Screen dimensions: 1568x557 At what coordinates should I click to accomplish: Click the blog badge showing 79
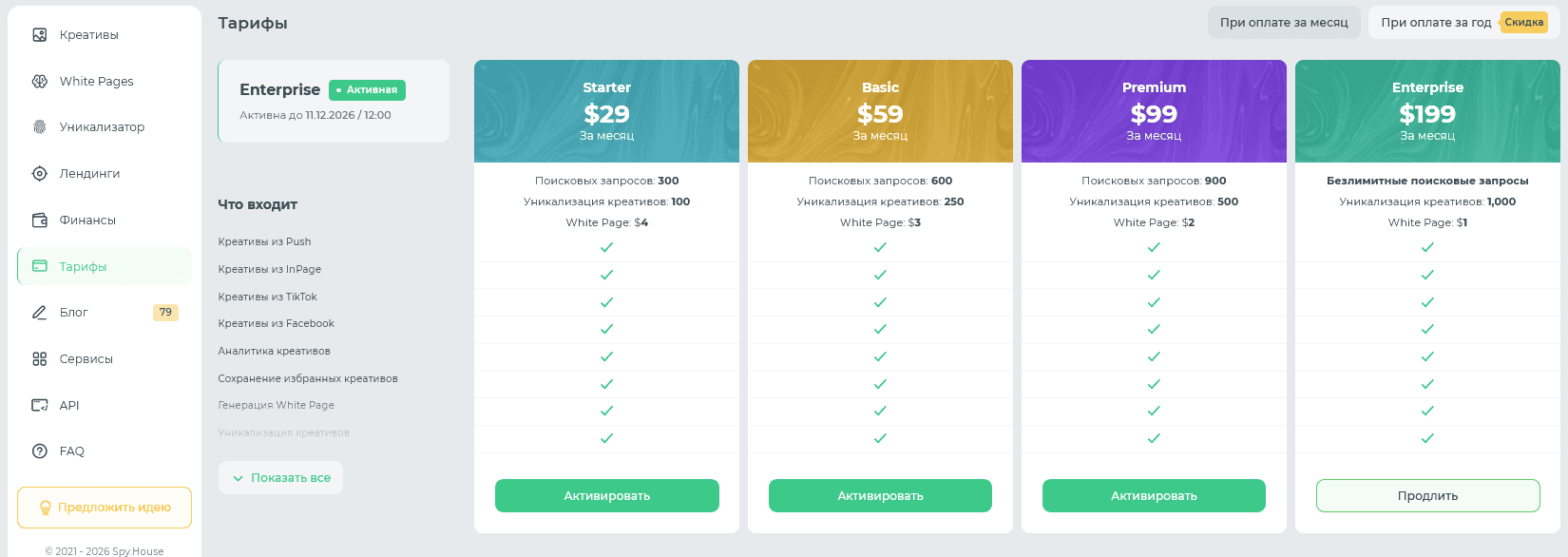click(165, 313)
